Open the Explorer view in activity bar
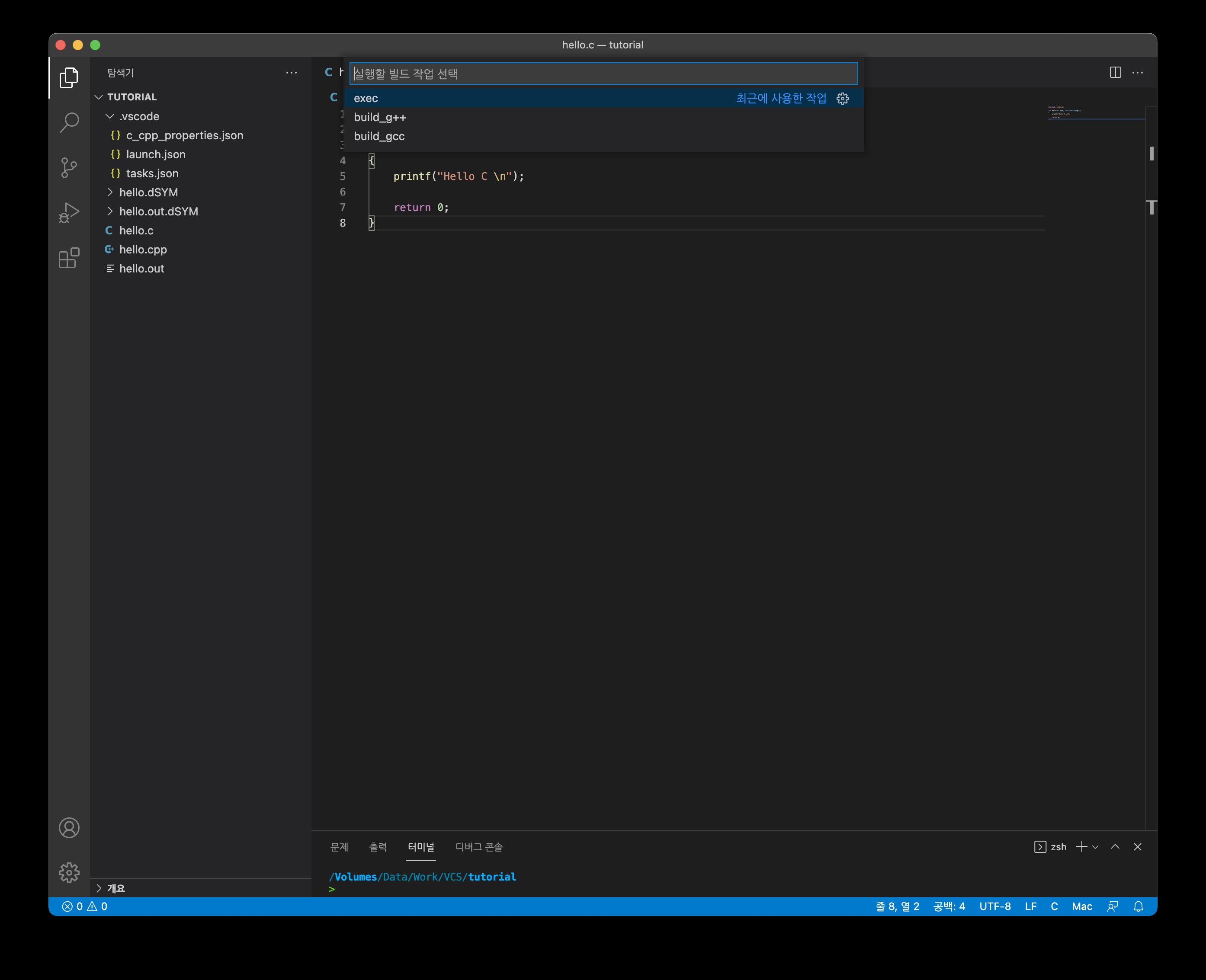Image resolution: width=1206 pixels, height=980 pixels. (x=69, y=77)
